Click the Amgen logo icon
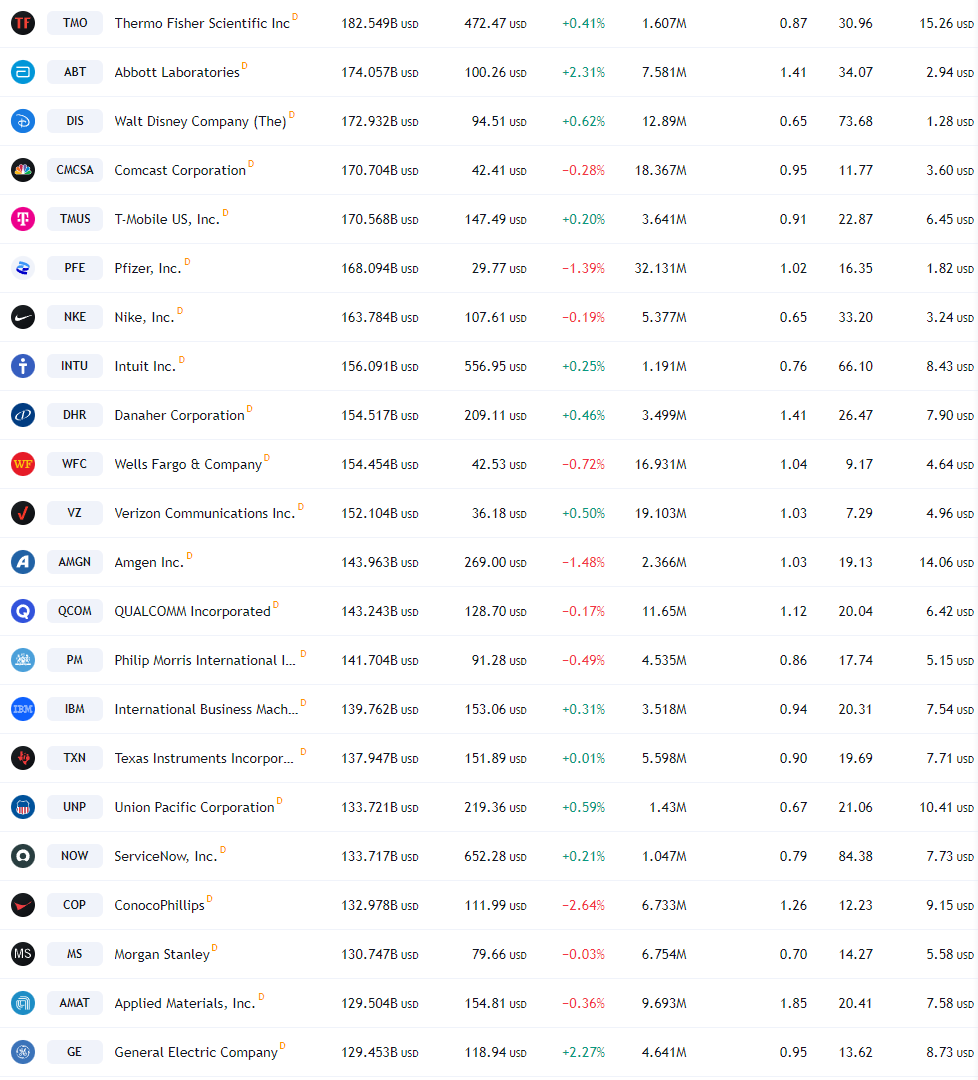The height and width of the screenshot is (1080, 978). pos(23,561)
